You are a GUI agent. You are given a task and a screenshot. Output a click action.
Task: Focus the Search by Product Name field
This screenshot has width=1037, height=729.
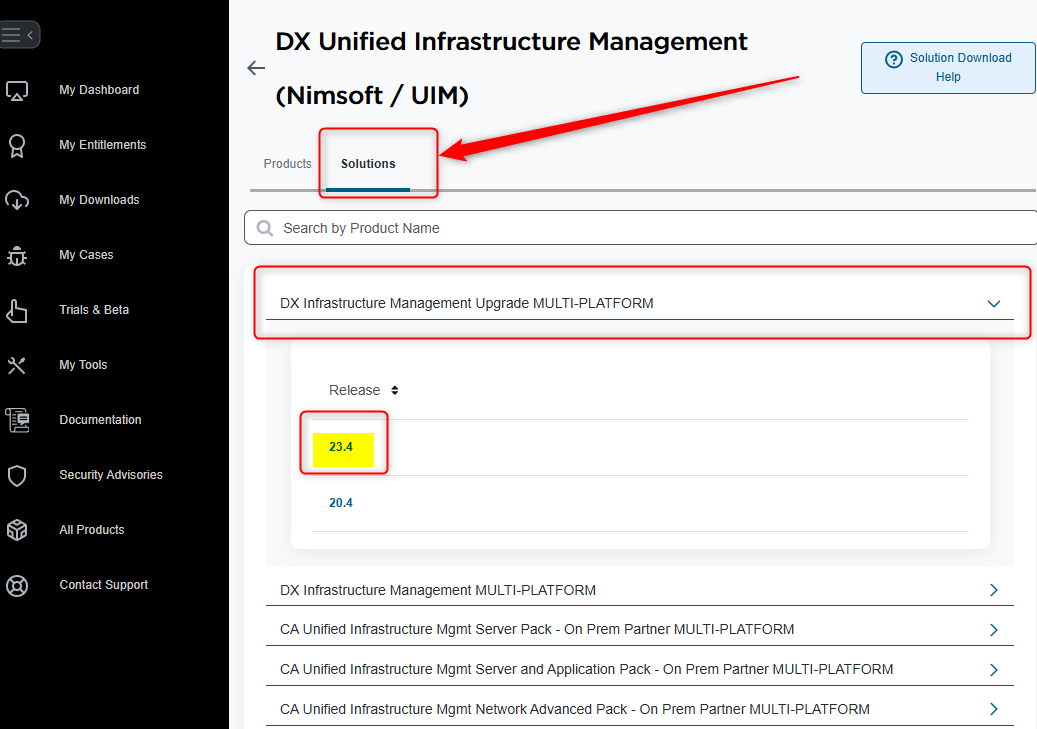pyautogui.click(x=640, y=228)
